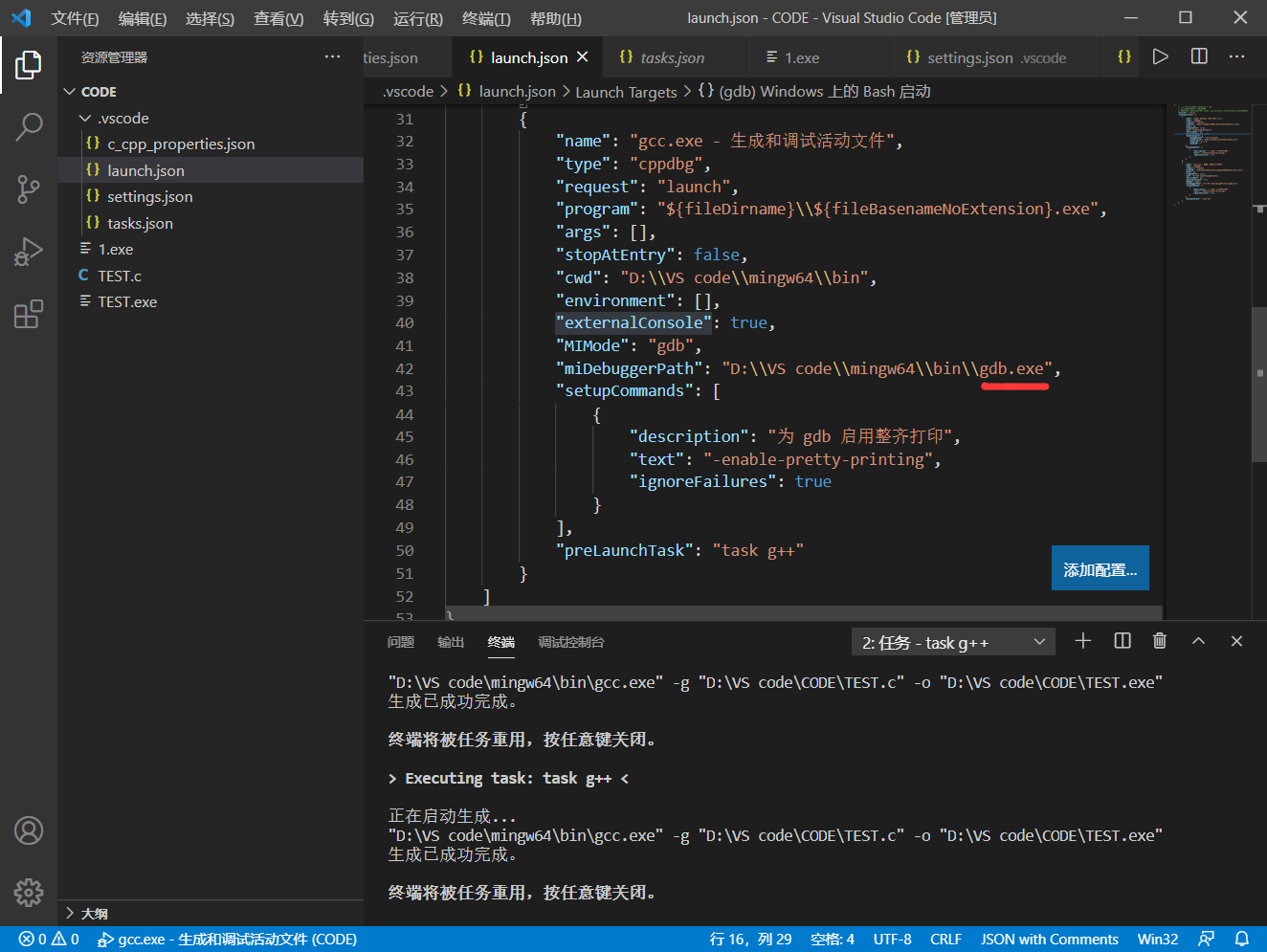Click the debug launch config in status bar
The image size is (1267, 952).
228,940
